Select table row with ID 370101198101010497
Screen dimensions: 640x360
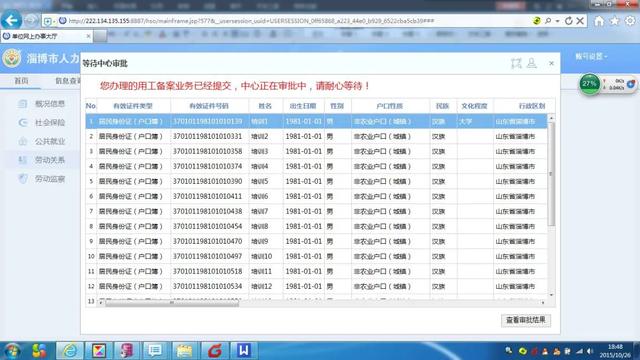(x=316, y=256)
